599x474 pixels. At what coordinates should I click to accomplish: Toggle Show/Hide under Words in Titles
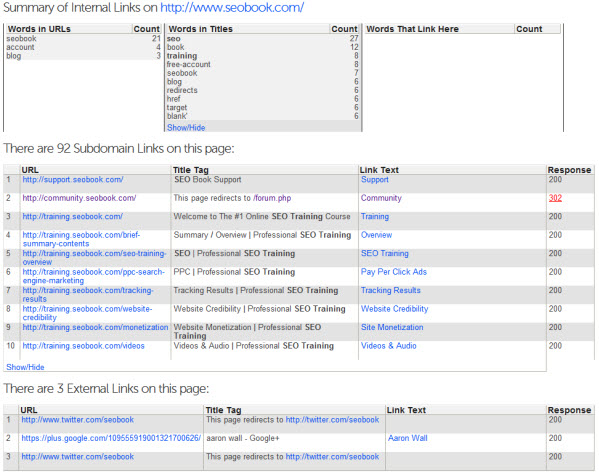(x=186, y=128)
